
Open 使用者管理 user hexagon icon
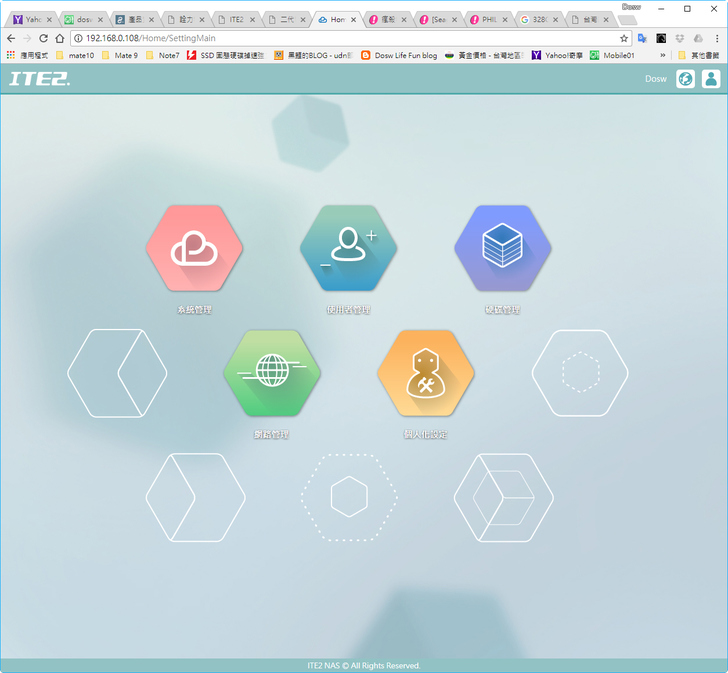coord(348,248)
